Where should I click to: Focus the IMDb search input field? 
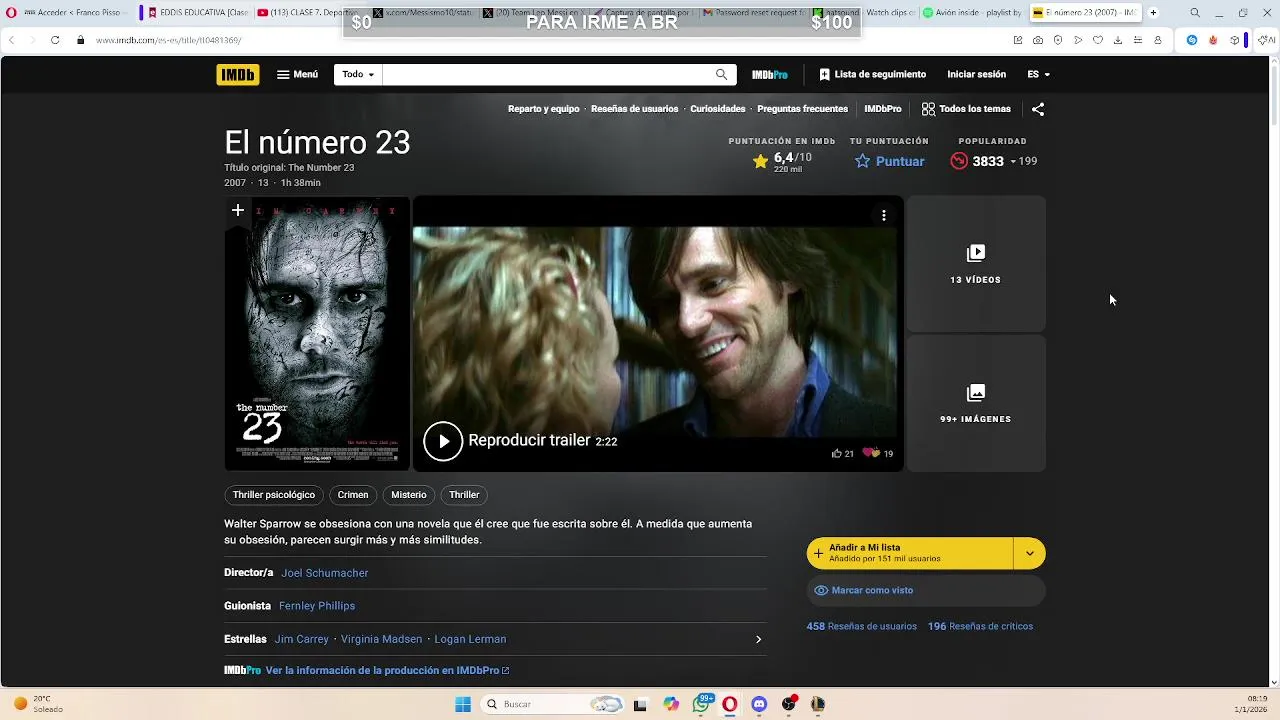[545, 74]
